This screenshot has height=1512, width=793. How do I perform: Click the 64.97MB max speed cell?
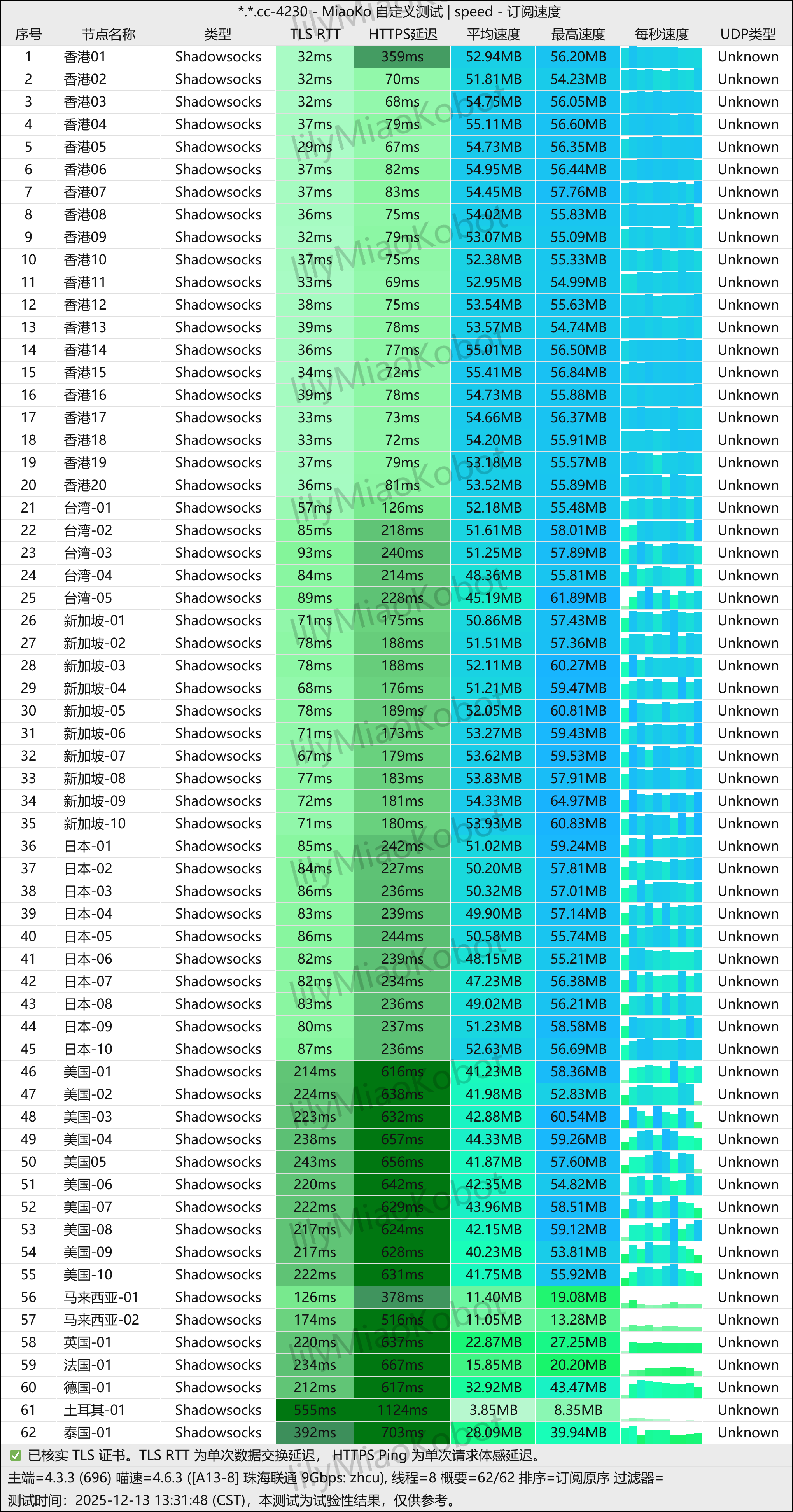point(578,801)
